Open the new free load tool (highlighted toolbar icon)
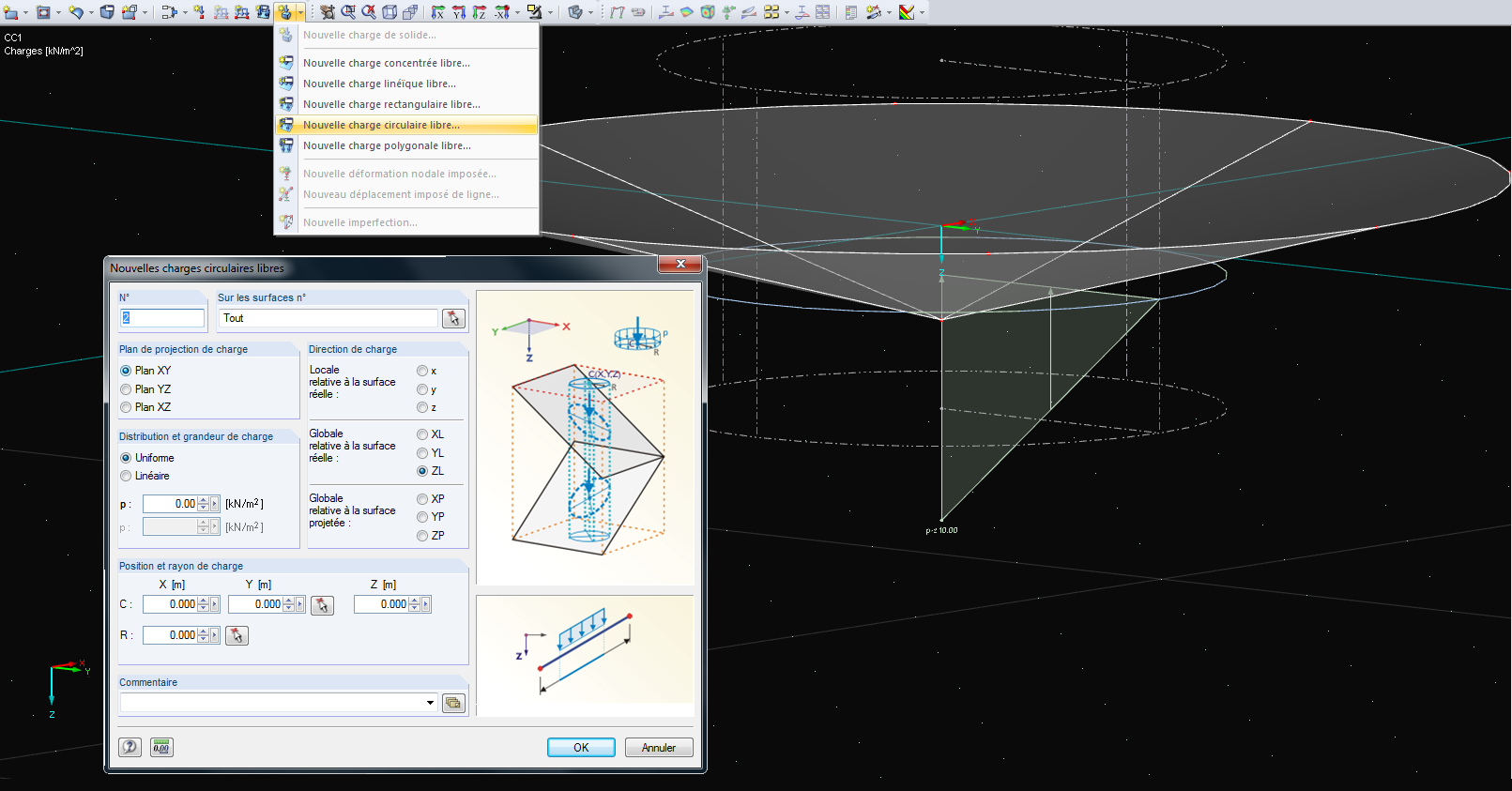Viewport: 1512px width, 791px height. point(285,12)
